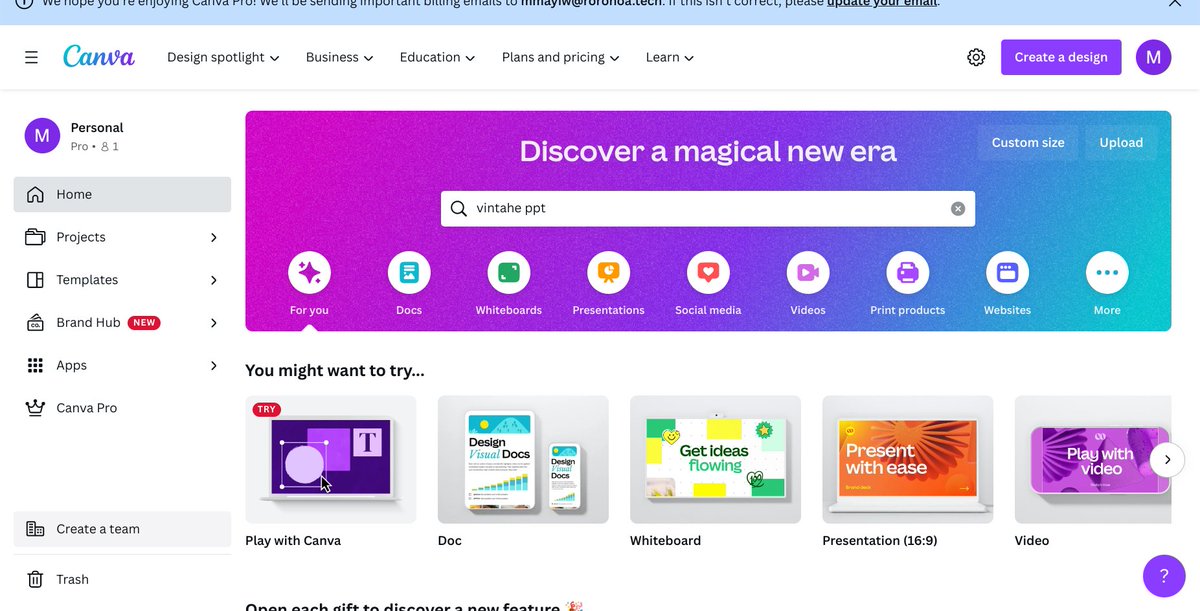1200x611 pixels.
Task: Select the Print products category icon
Action: click(908, 272)
